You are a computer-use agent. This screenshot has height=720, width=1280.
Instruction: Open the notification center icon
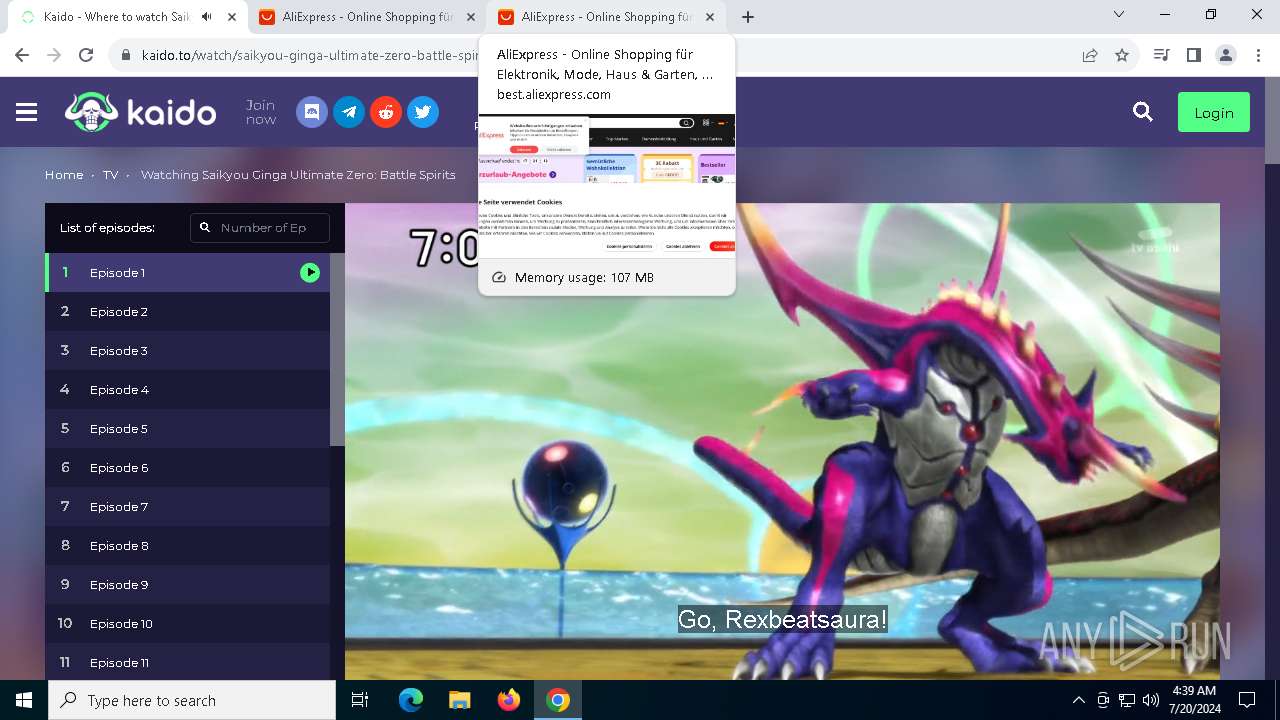(1247, 700)
